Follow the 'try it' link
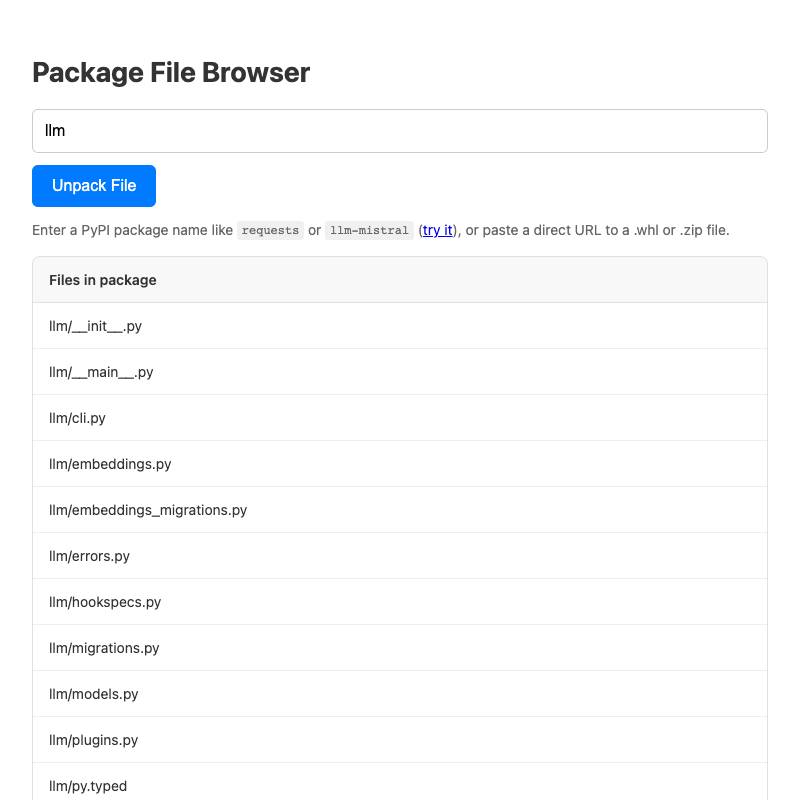 [437, 230]
